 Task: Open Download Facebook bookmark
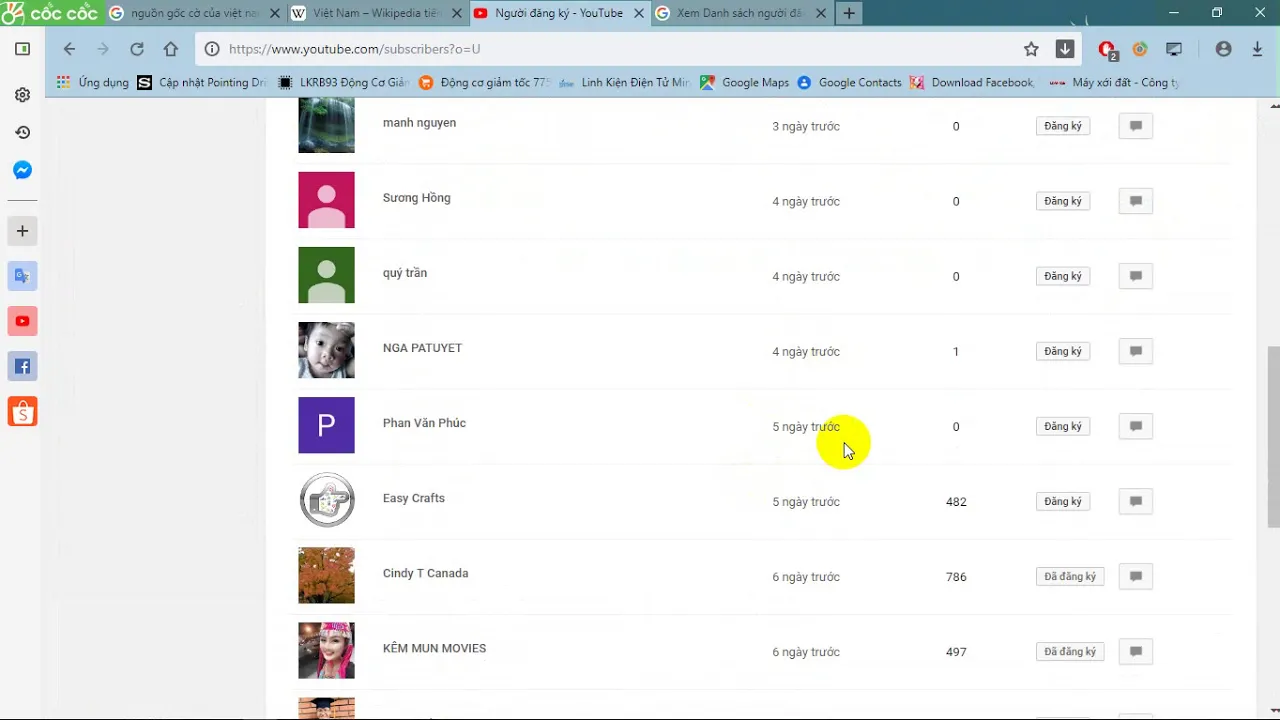[x=973, y=83]
